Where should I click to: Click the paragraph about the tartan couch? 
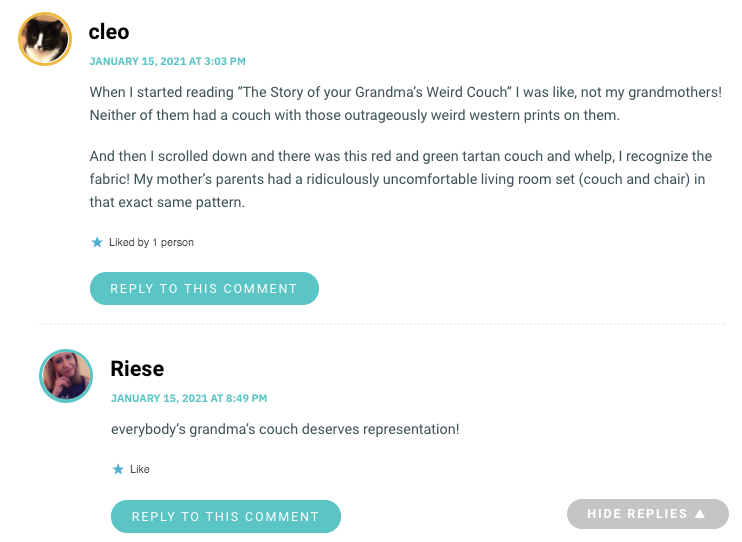(400, 179)
